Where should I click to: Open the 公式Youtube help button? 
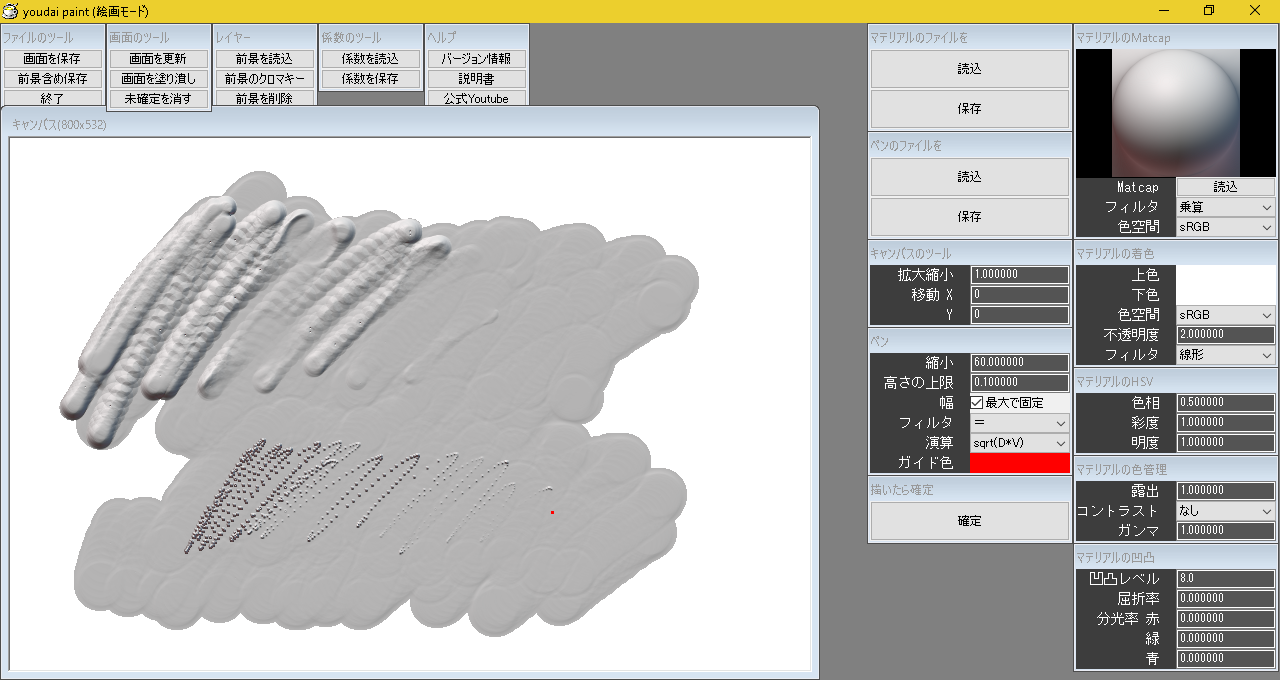tap(476, 99)
